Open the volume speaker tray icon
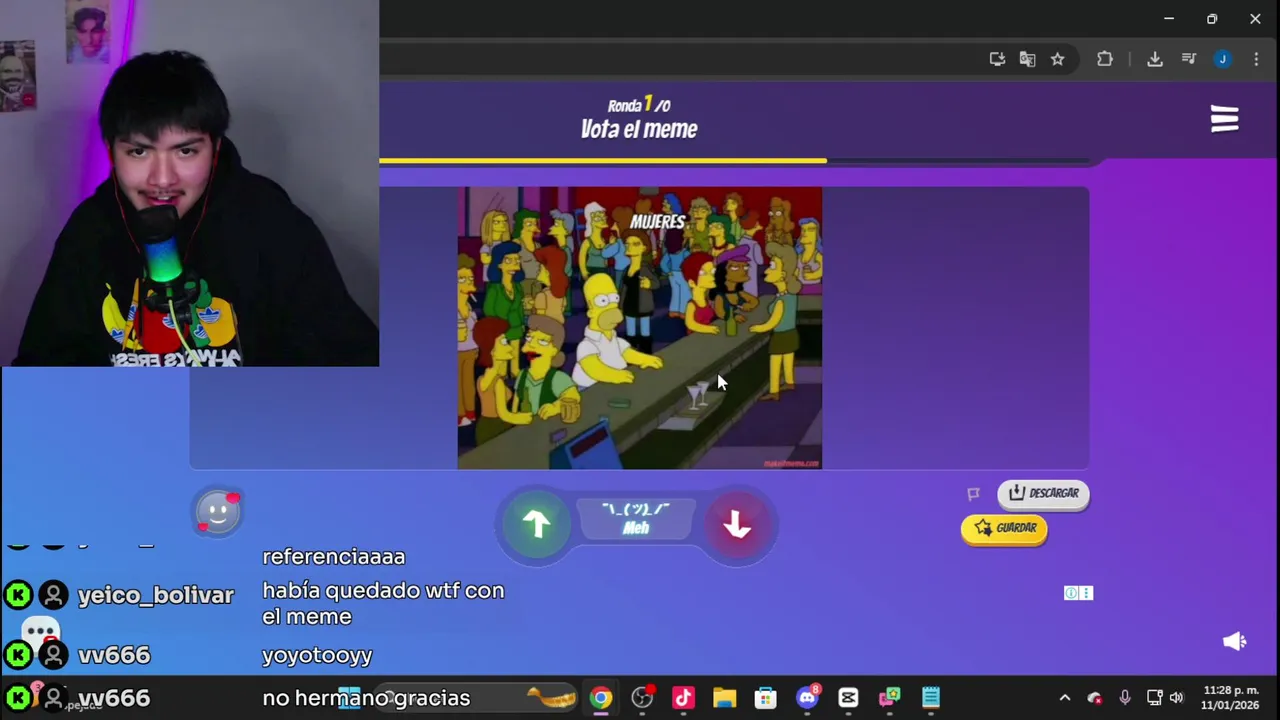Screen dimensions: 1280x720 tap(1177, 698)
